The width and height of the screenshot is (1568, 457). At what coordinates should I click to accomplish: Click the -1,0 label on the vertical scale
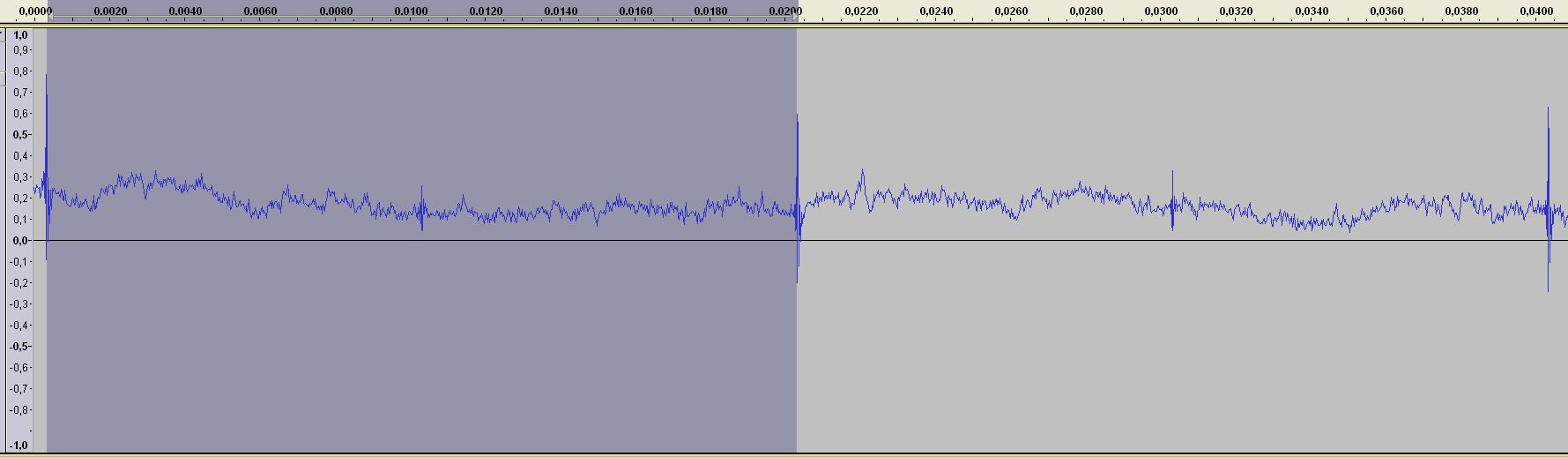[19, 446]
